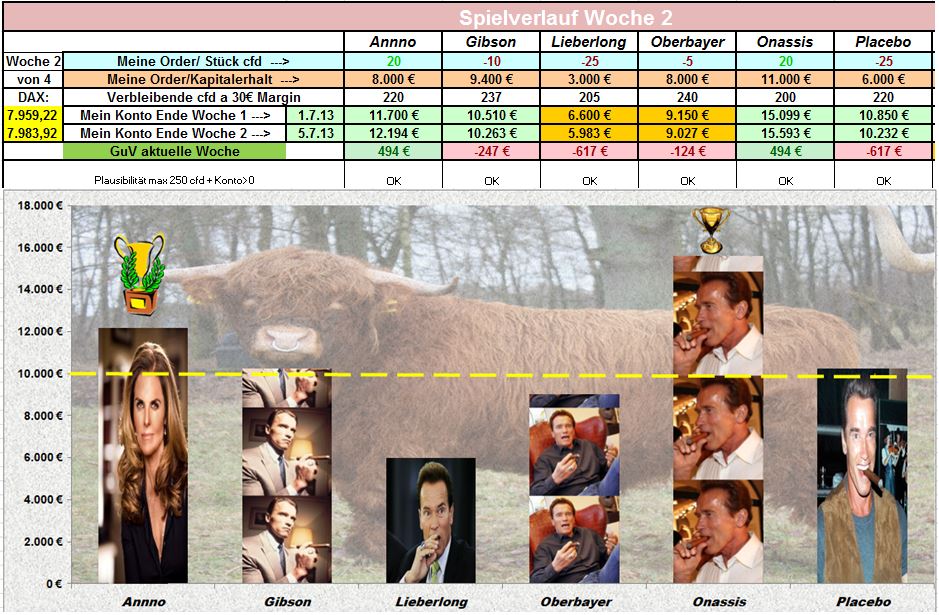This screenshot has width=939, height=615.
Task: Select the GuV cell -124 €
Action: (x=687, y=151)
